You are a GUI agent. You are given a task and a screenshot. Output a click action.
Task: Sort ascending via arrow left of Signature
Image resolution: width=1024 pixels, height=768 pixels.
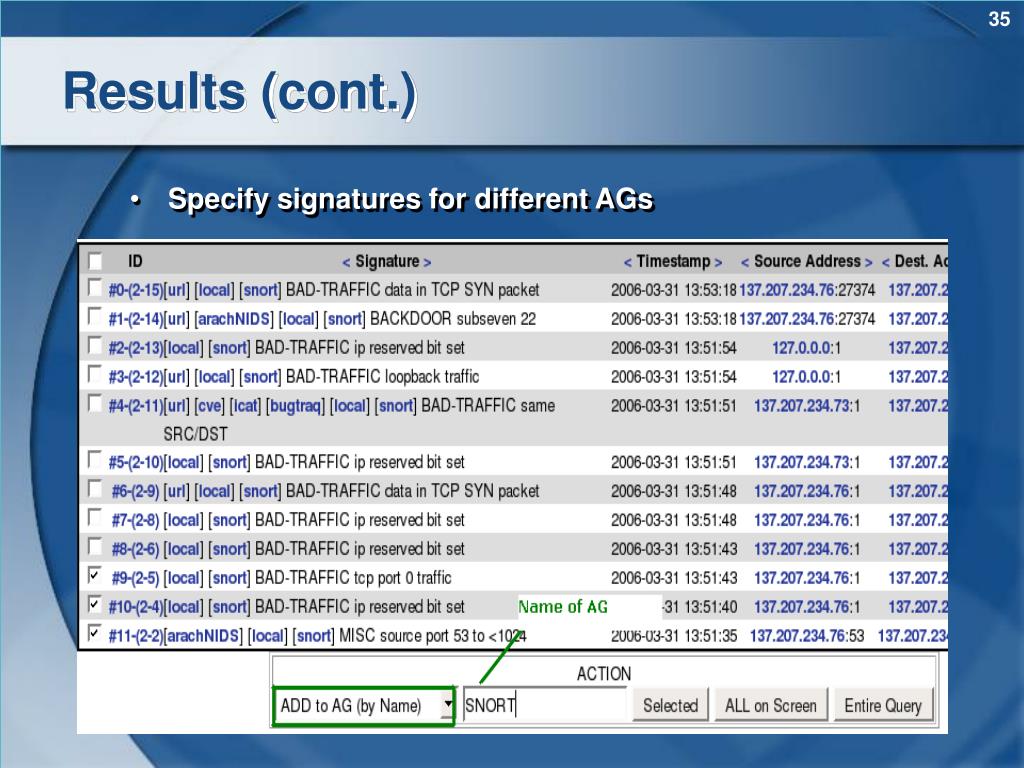coord(346,263)
